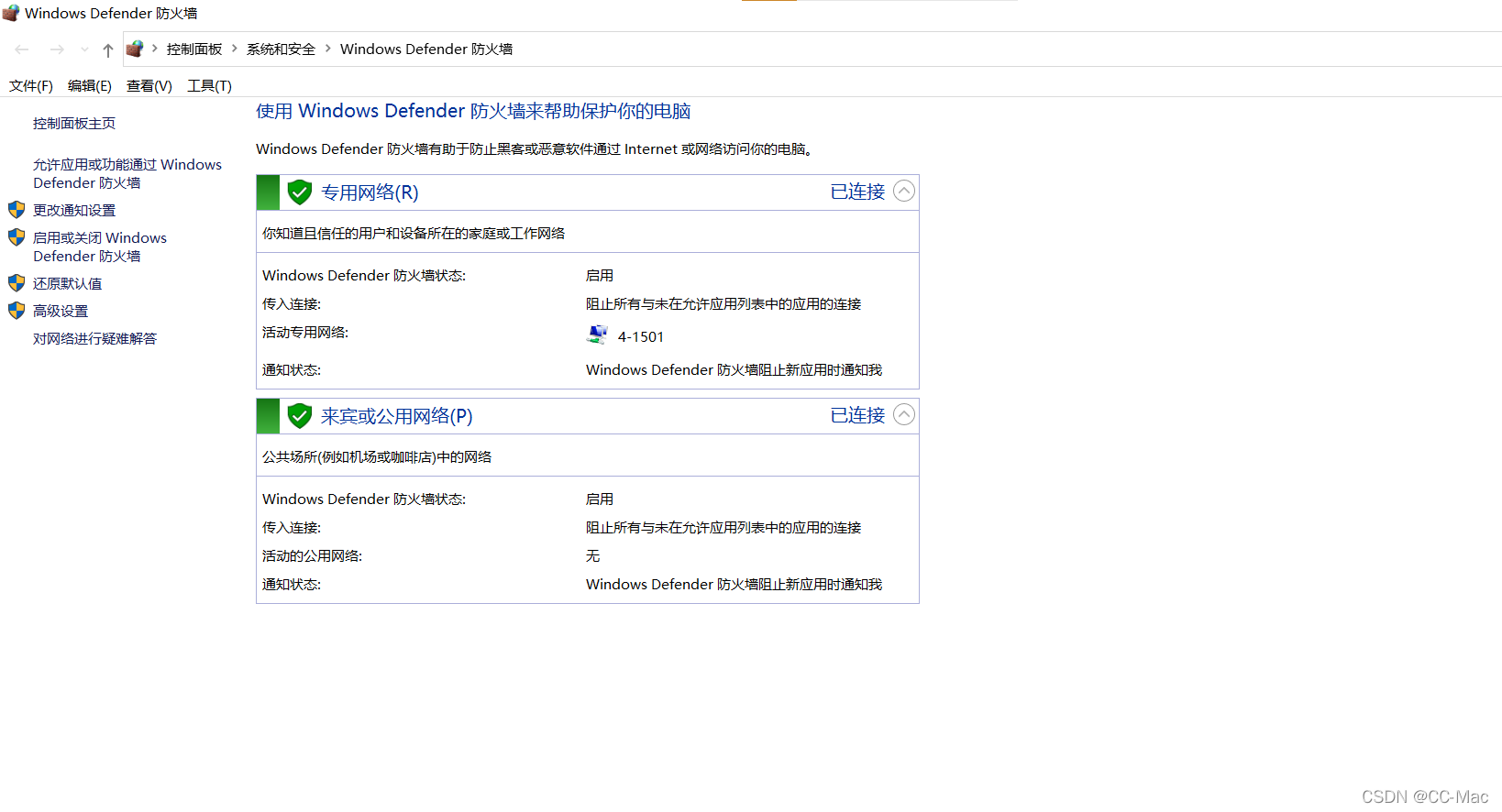
Task: Open 允许应用或功能通过 Windows Defender 防火墙
Action: (x=127, y=173)
